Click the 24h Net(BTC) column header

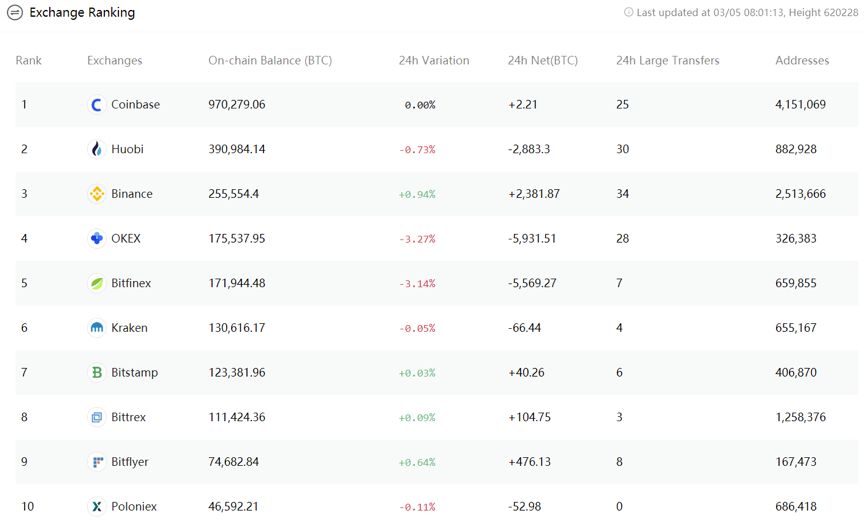(542, 61)
